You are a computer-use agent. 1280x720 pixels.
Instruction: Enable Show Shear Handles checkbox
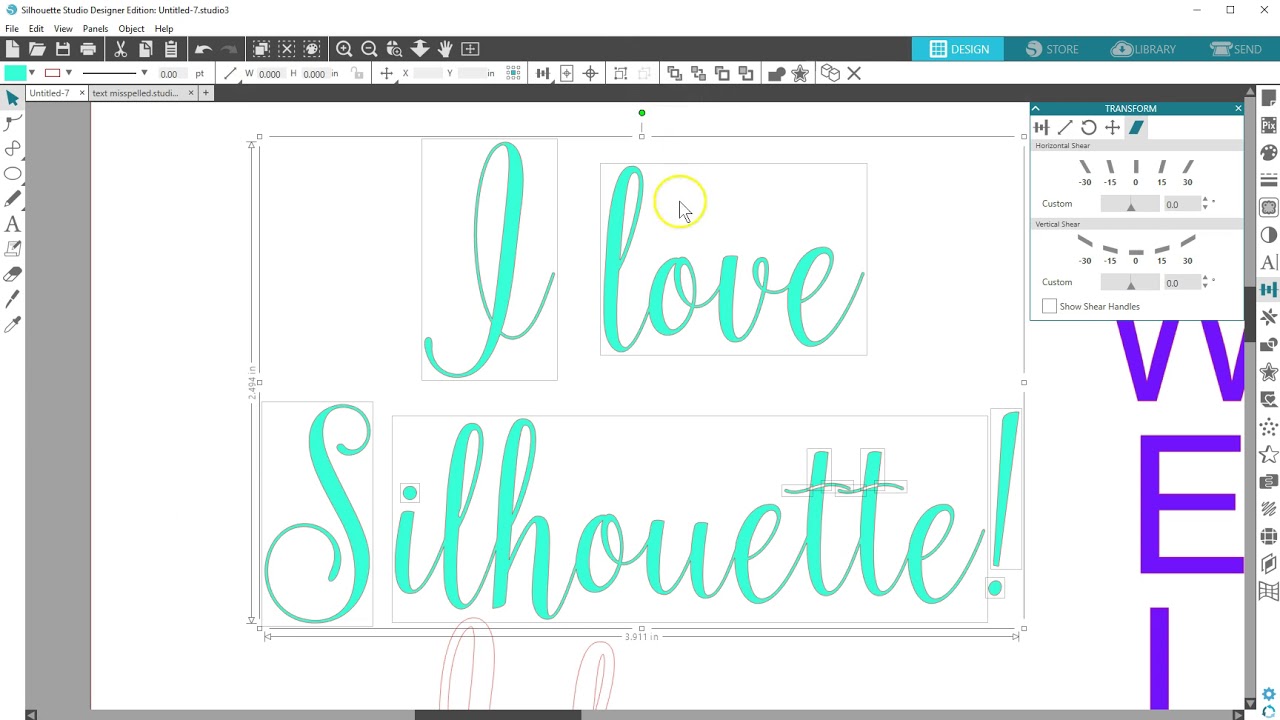tap(1049, 306)
